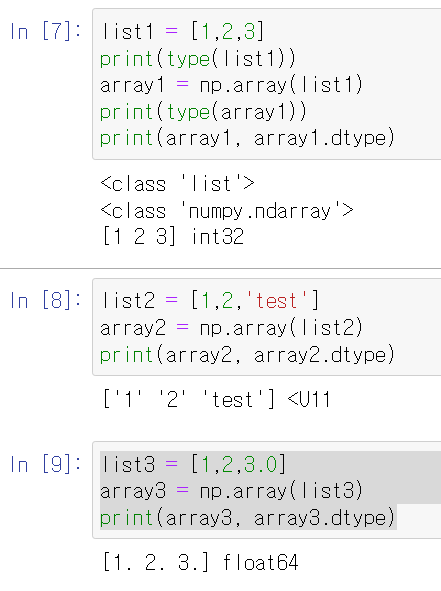Click the list3 = [1,2,3.0] highlighted line

tap(193, 464)
